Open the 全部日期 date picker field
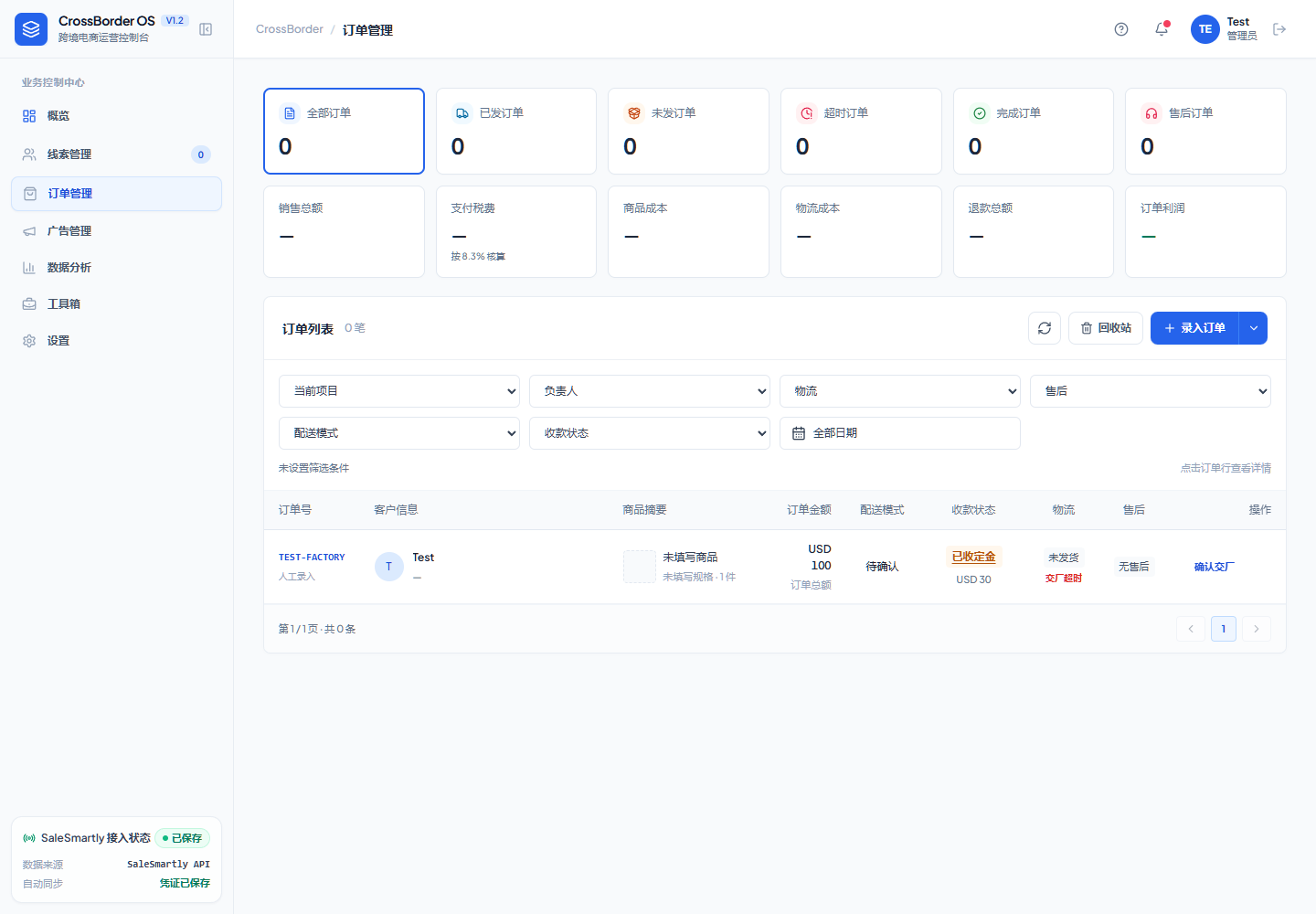The image size is (1316, 914). pos(900,433)
